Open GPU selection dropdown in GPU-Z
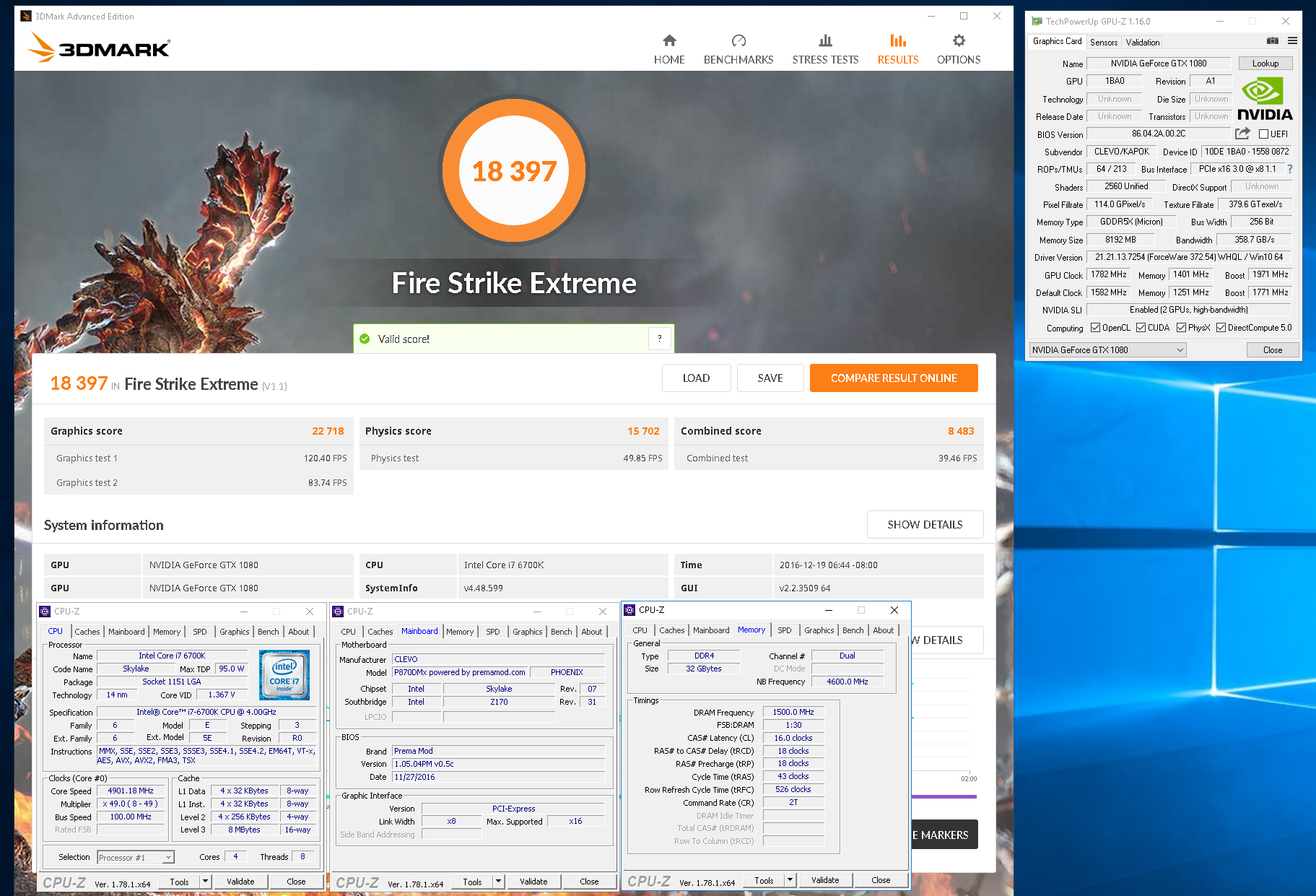 tap(1107, 350)
